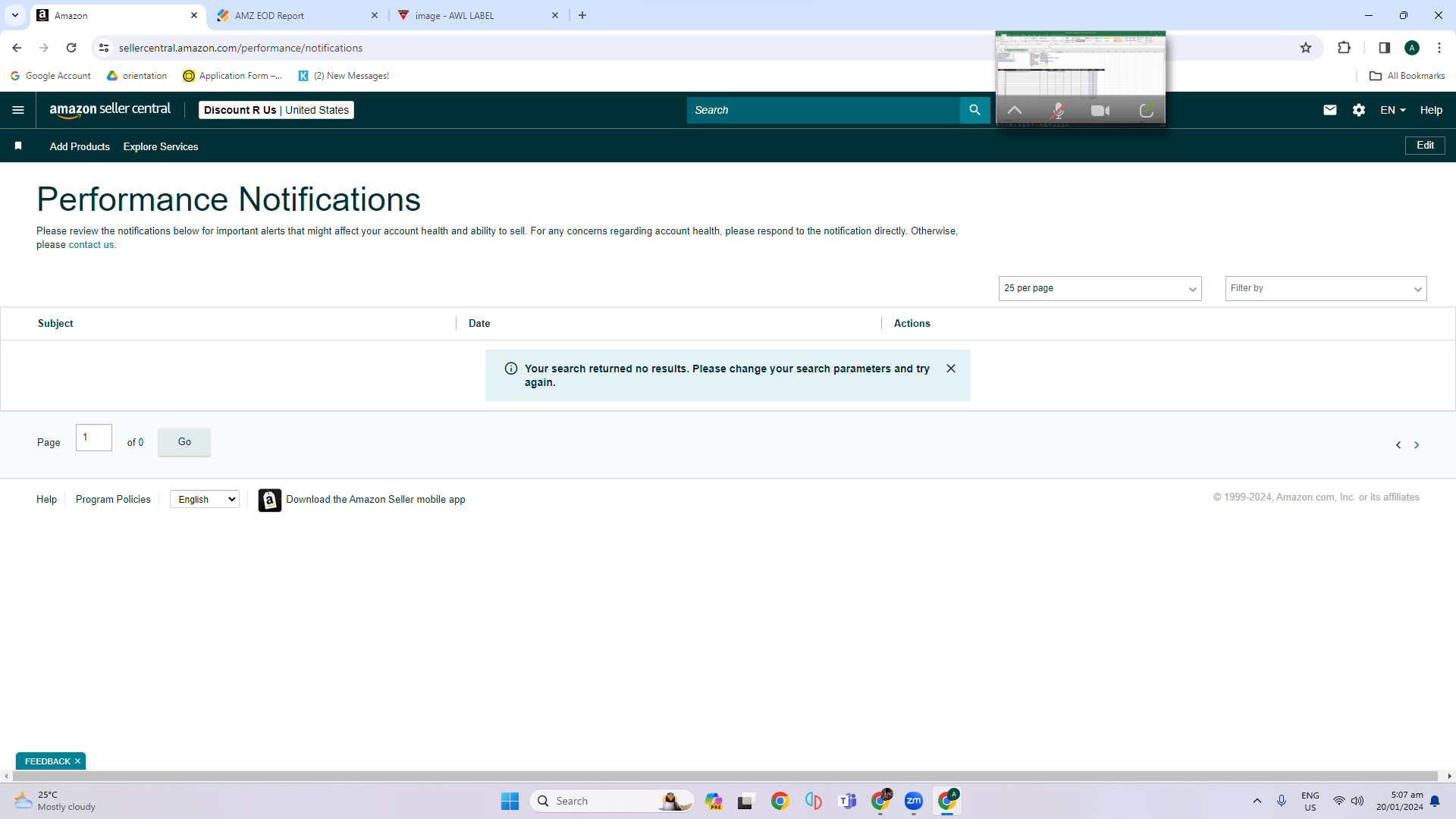Click the Go button
This screenshot has height=819, width=1456.
[x=184, y=442]
